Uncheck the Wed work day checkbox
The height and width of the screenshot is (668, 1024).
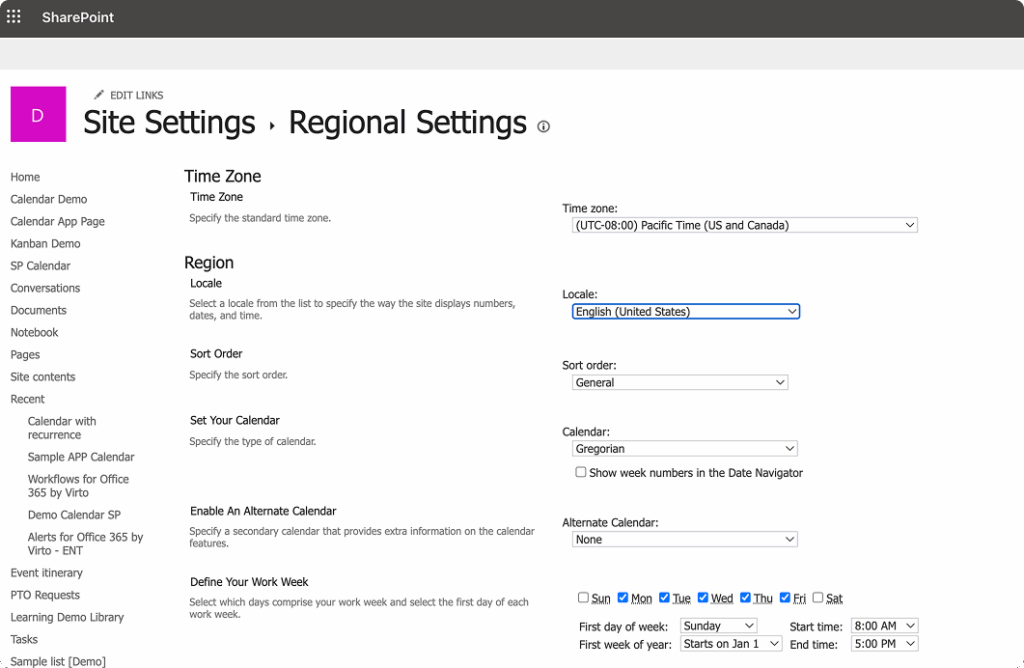703,598
